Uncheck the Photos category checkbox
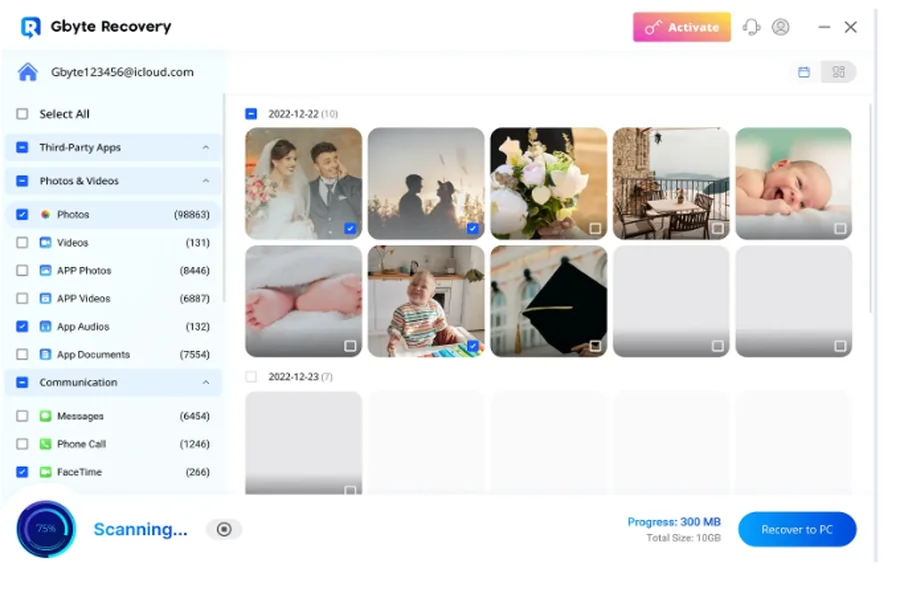 click(22, 215)
